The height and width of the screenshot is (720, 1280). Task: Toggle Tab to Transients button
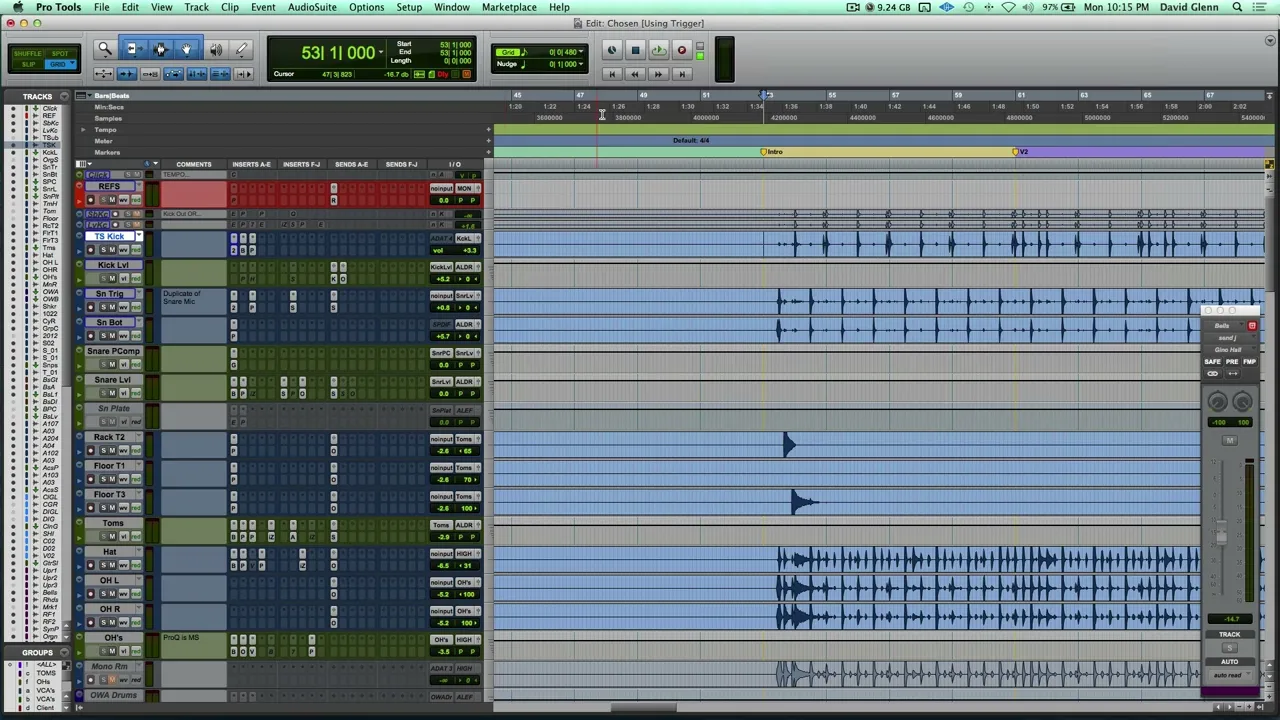tap(127, 74)
